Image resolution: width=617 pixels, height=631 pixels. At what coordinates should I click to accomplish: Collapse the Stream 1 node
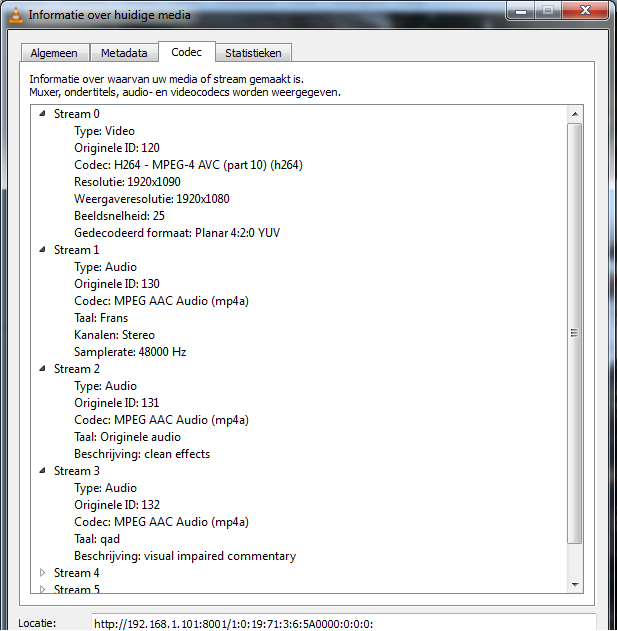point(42,250)
